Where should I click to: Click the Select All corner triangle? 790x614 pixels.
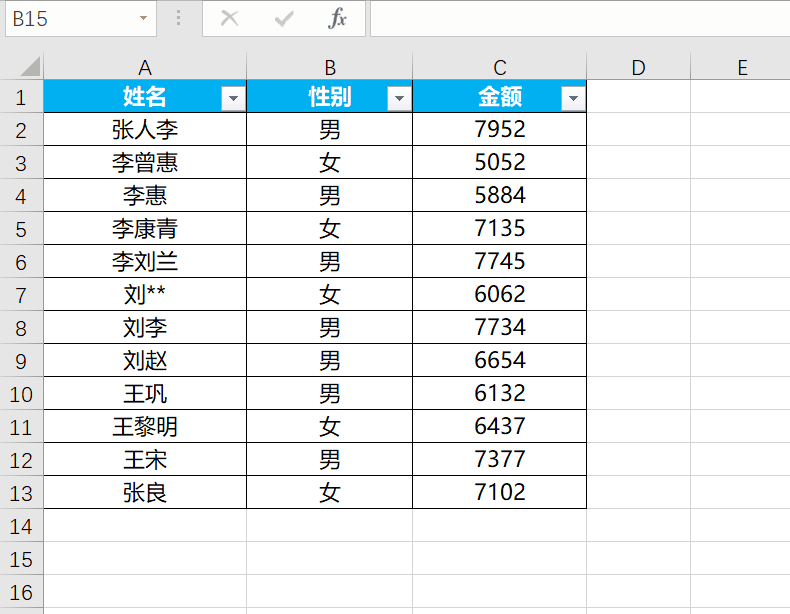tap(30, 66)
